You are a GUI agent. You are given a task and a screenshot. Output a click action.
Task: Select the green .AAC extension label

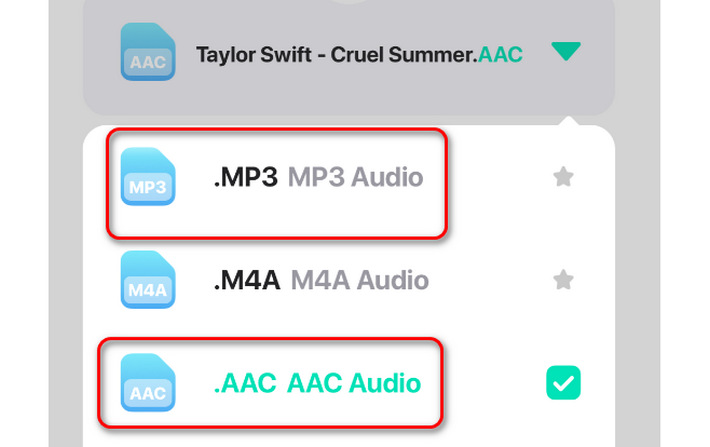pyautogui.click(x=246, y=383)
